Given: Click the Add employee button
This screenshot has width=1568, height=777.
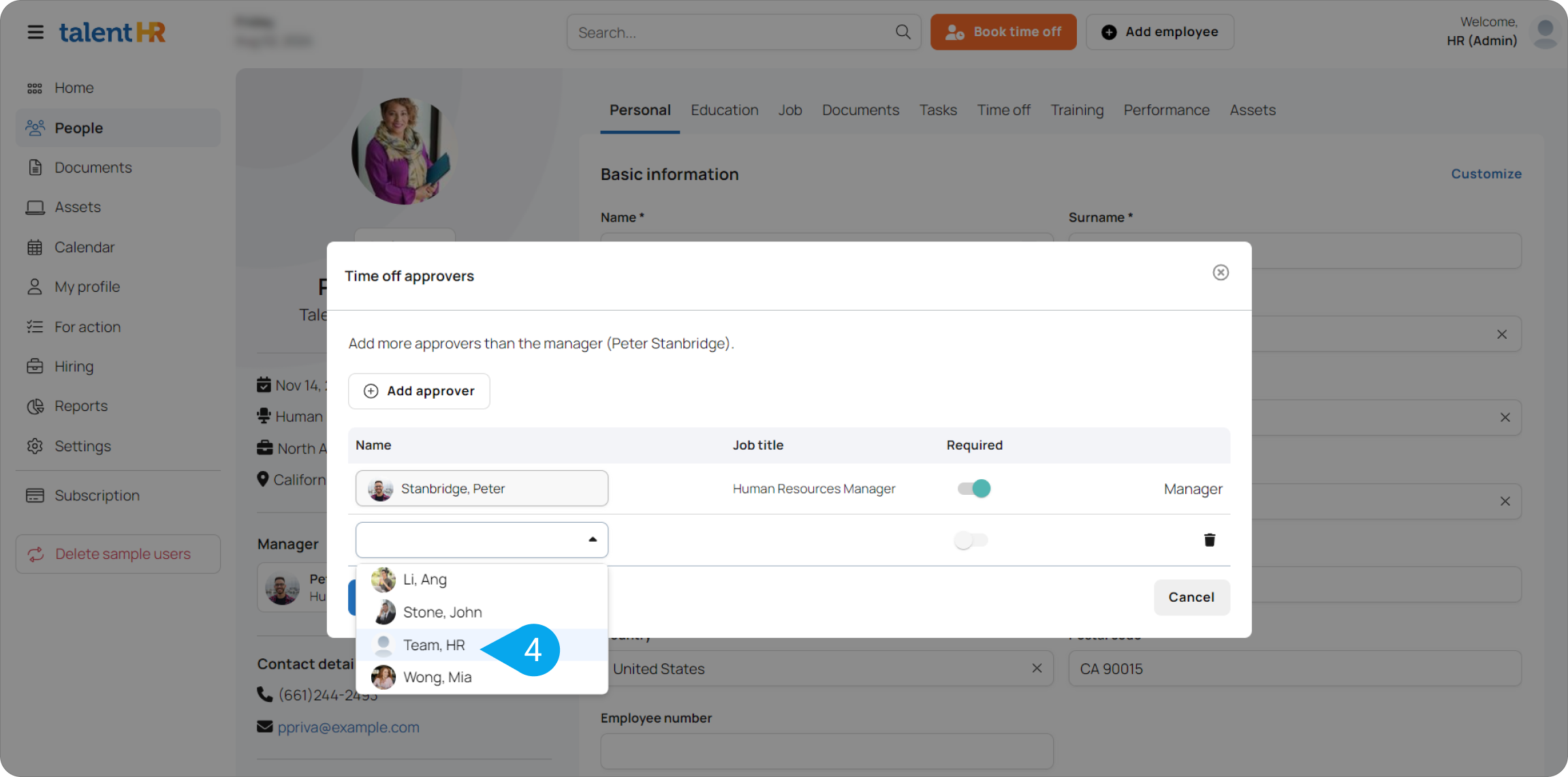Looking at the screenshot, I should coord(1159,32).
